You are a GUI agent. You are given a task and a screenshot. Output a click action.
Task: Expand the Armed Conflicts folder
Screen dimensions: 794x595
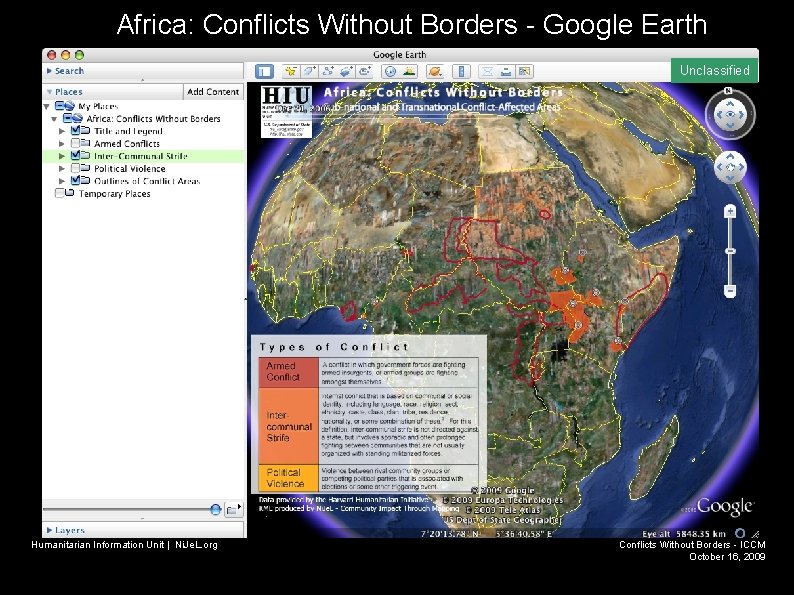pyautogui.click(x=62, y=143)
